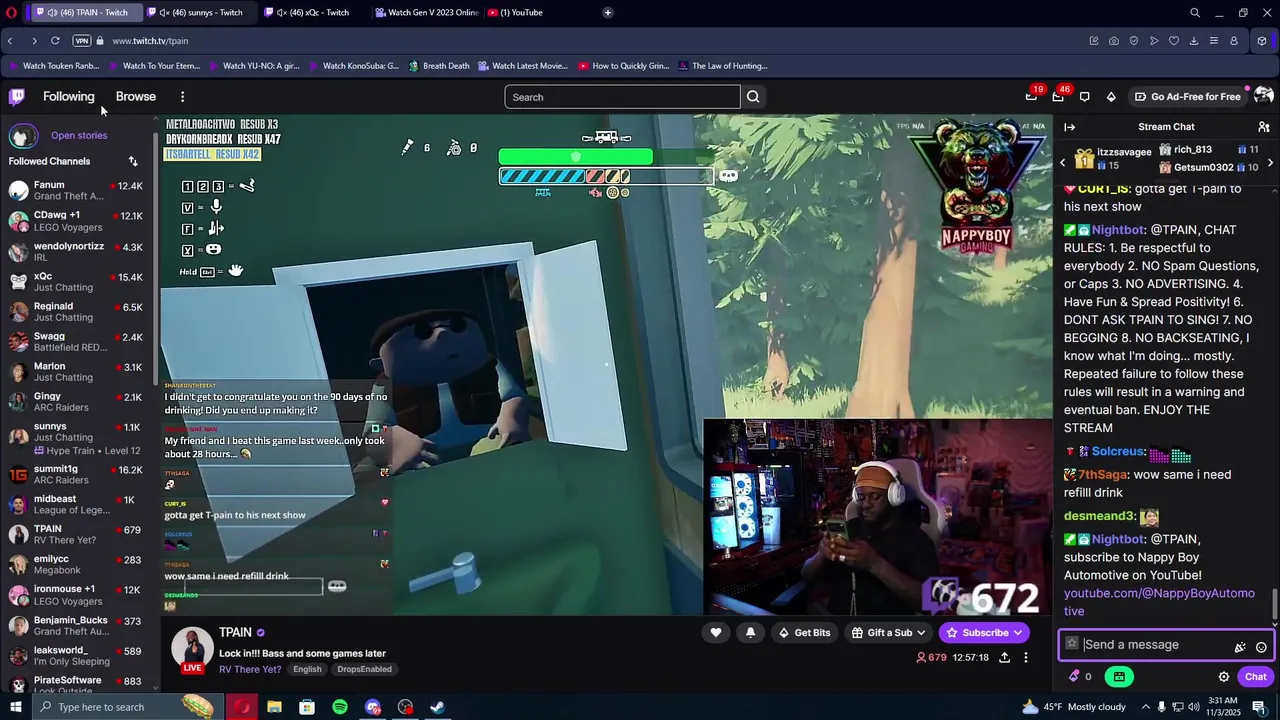The height and width of the screenshot is (720, 1280).
Task: Sort Followed Channels with the sort icon
Action: coord(133,161)
